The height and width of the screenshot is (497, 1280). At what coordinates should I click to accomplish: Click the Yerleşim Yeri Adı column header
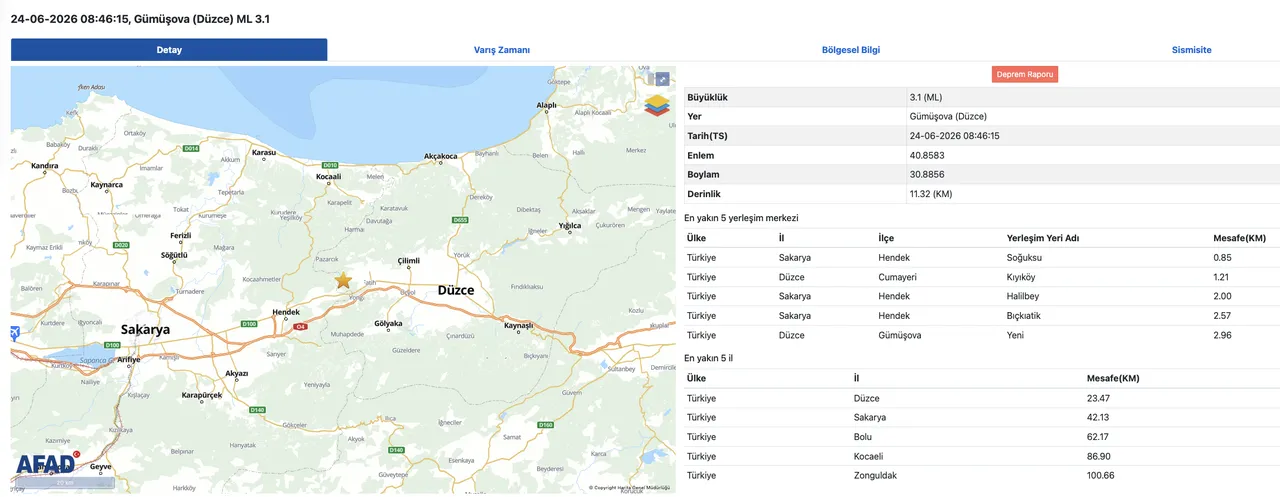coord(1043,238)
